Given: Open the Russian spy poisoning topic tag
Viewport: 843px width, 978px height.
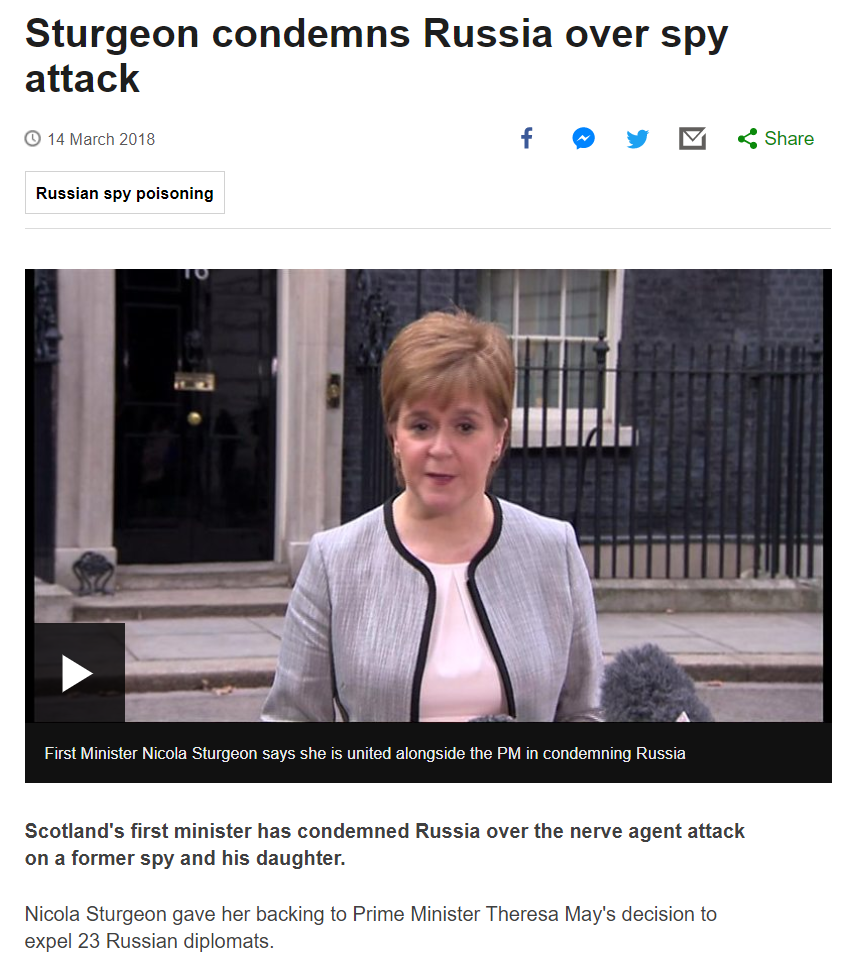Looking at the screenshot, I should coord(125,193).
